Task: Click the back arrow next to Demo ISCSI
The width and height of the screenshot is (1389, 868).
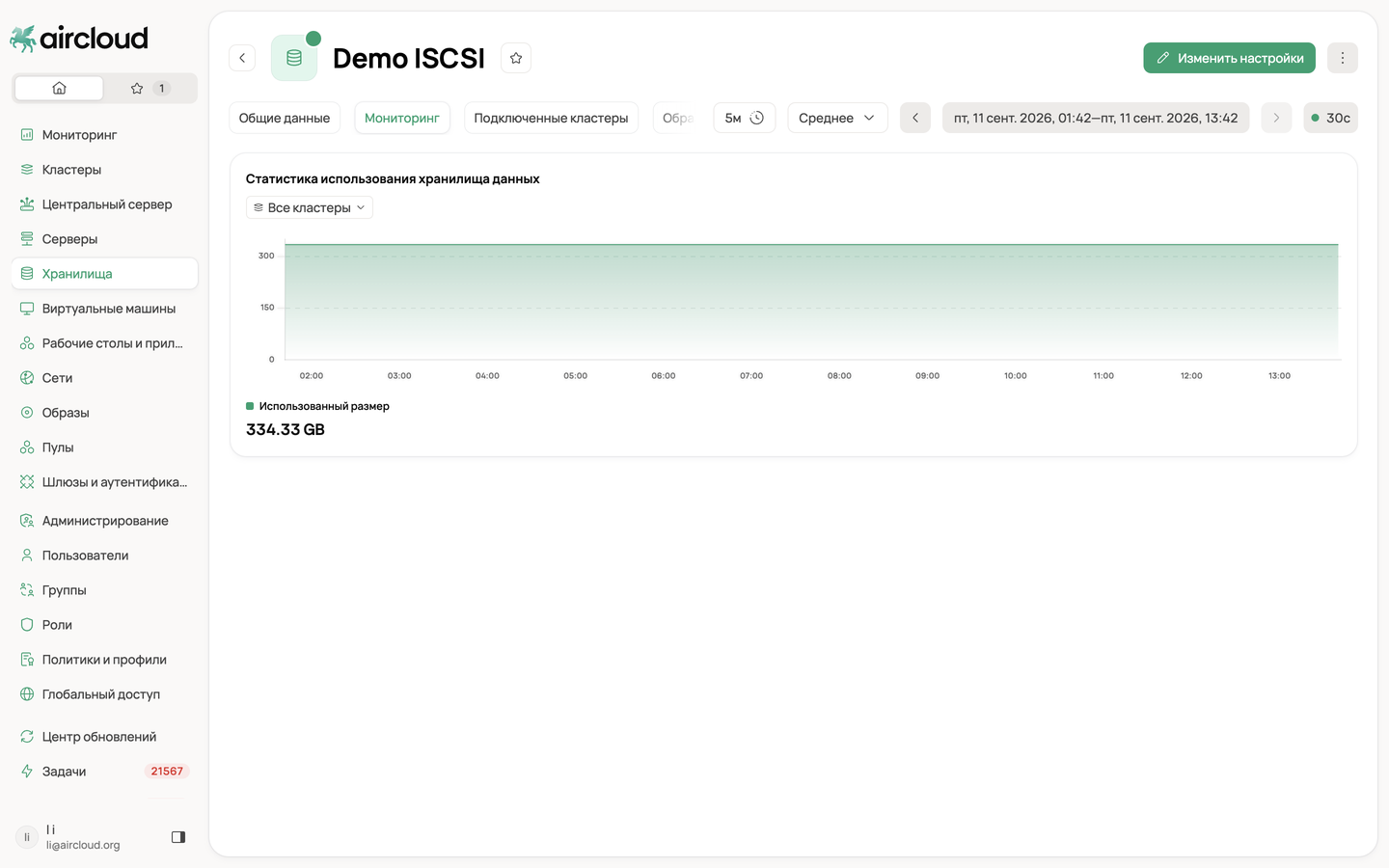Action: pyautogui.click(x=242, y=58)
